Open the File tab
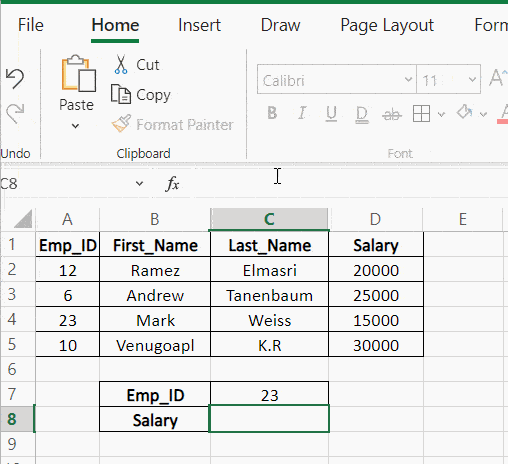The height and width of the screenshot is (464, 508). (x=31, y=25)
